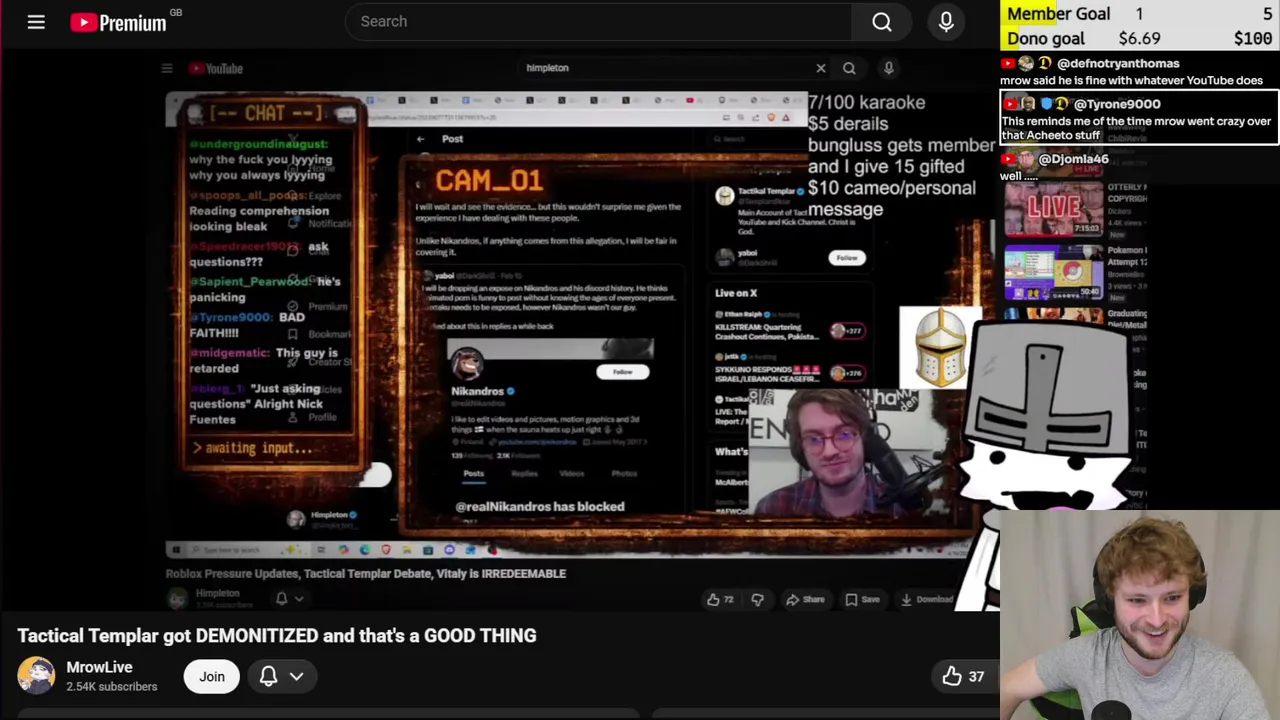Focus the top Search input field
This screenshot has height=720, width=1280.
[598, 21]
